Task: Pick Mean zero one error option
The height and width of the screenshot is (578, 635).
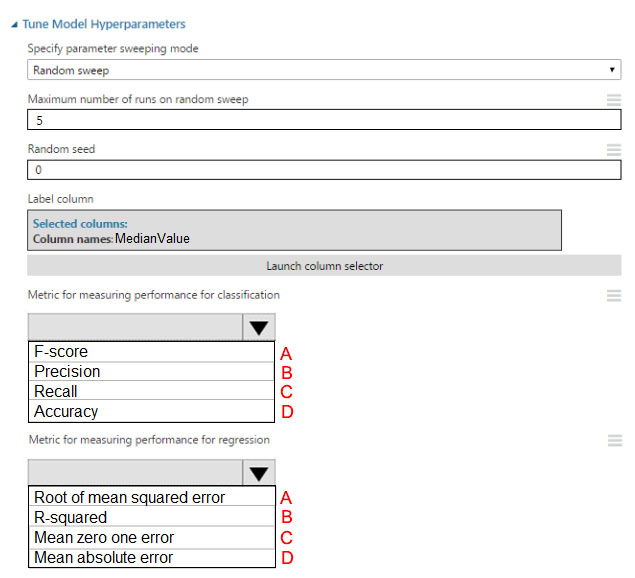Action: click(x=151, y=537)
